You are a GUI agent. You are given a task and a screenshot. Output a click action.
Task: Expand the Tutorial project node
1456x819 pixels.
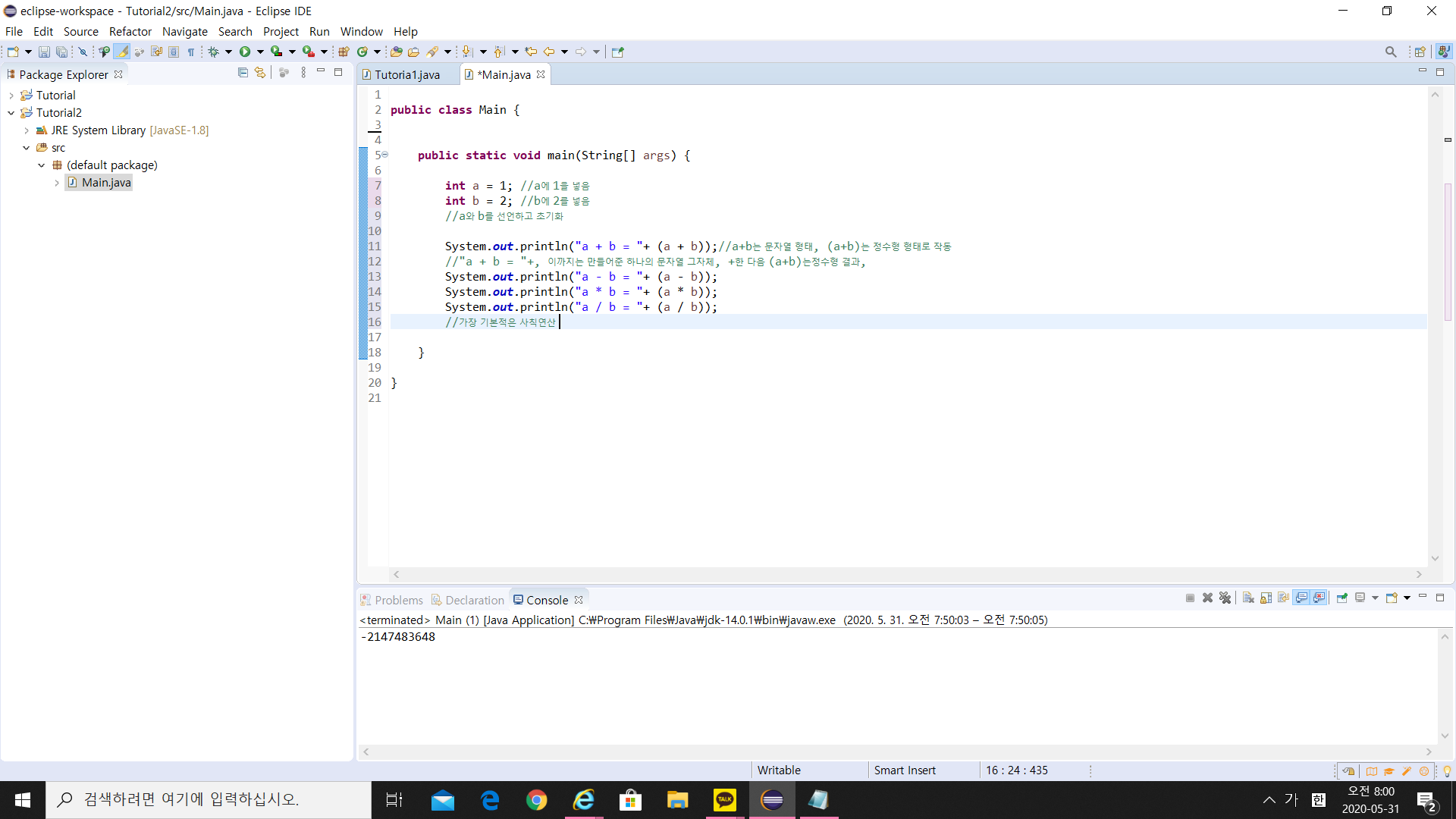11,96
